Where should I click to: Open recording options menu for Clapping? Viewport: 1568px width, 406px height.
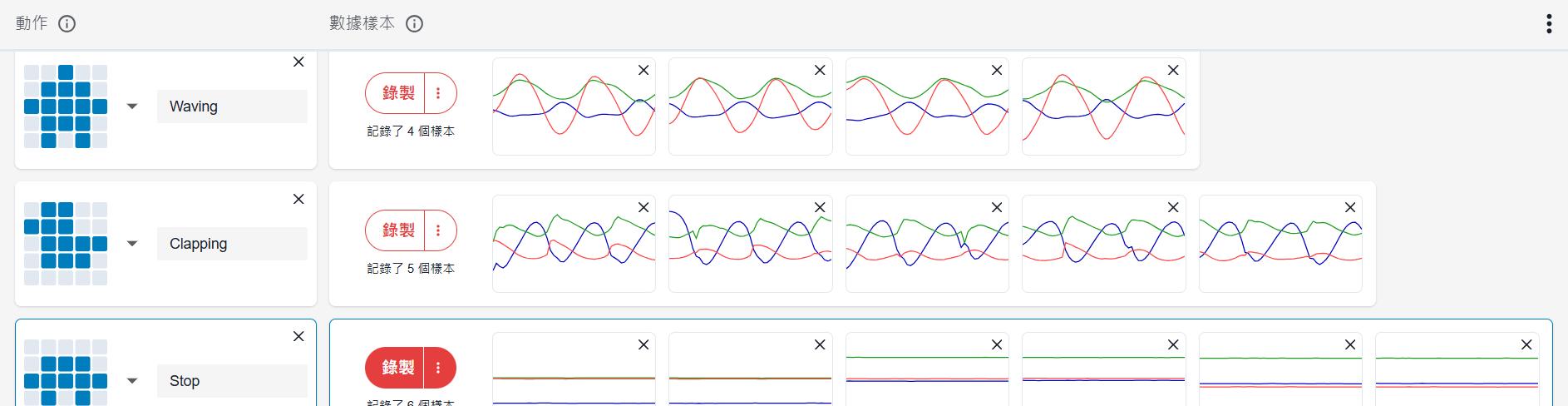tap(439, 230)
